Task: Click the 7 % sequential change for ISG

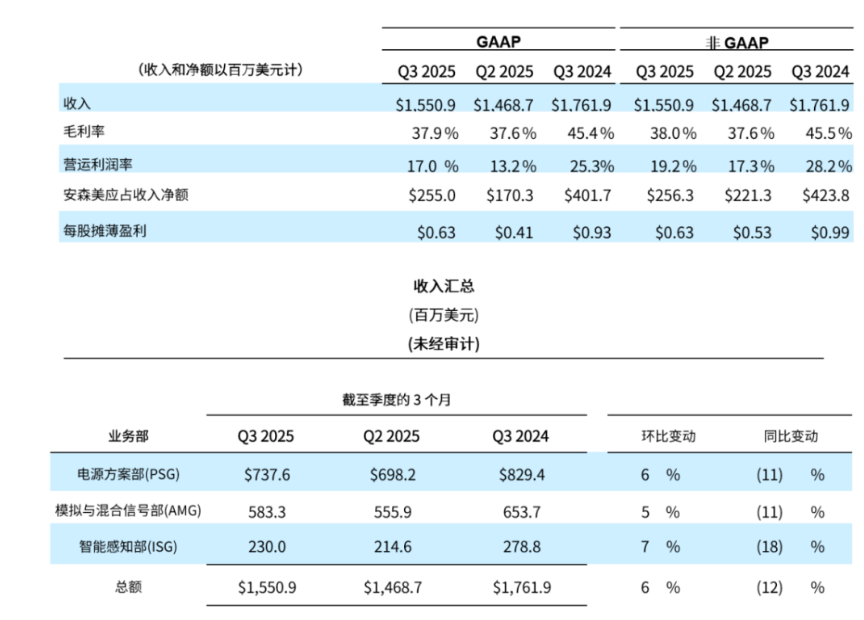Action: (x=660, y=547)
